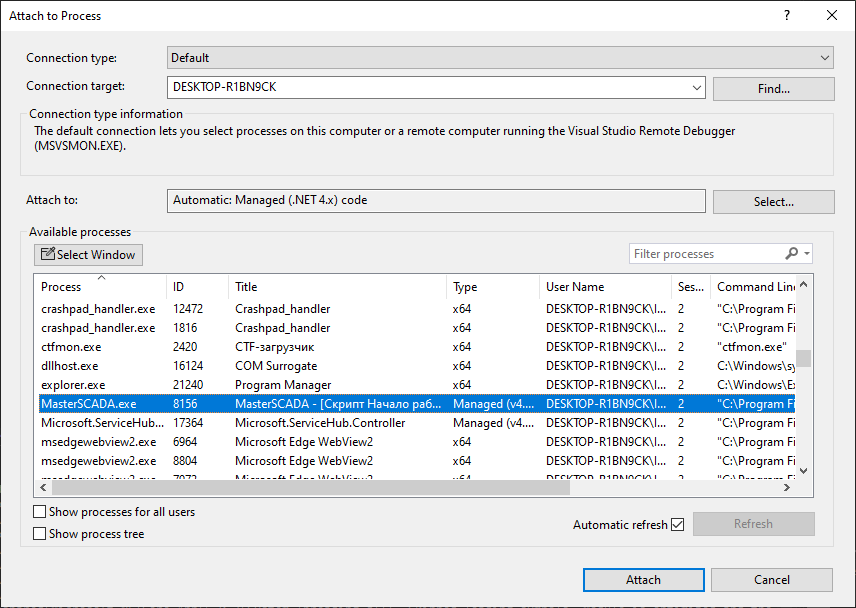Click the "ctfmon.exe" command line cell
The width and height of the screenshot is (856, 608).
point(752,347)
